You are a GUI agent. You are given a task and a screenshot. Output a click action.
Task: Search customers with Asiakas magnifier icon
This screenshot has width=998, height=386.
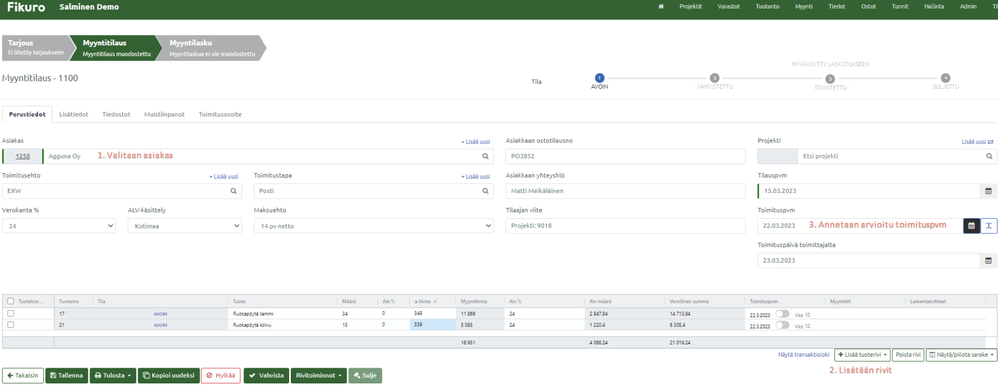point(485,156)
